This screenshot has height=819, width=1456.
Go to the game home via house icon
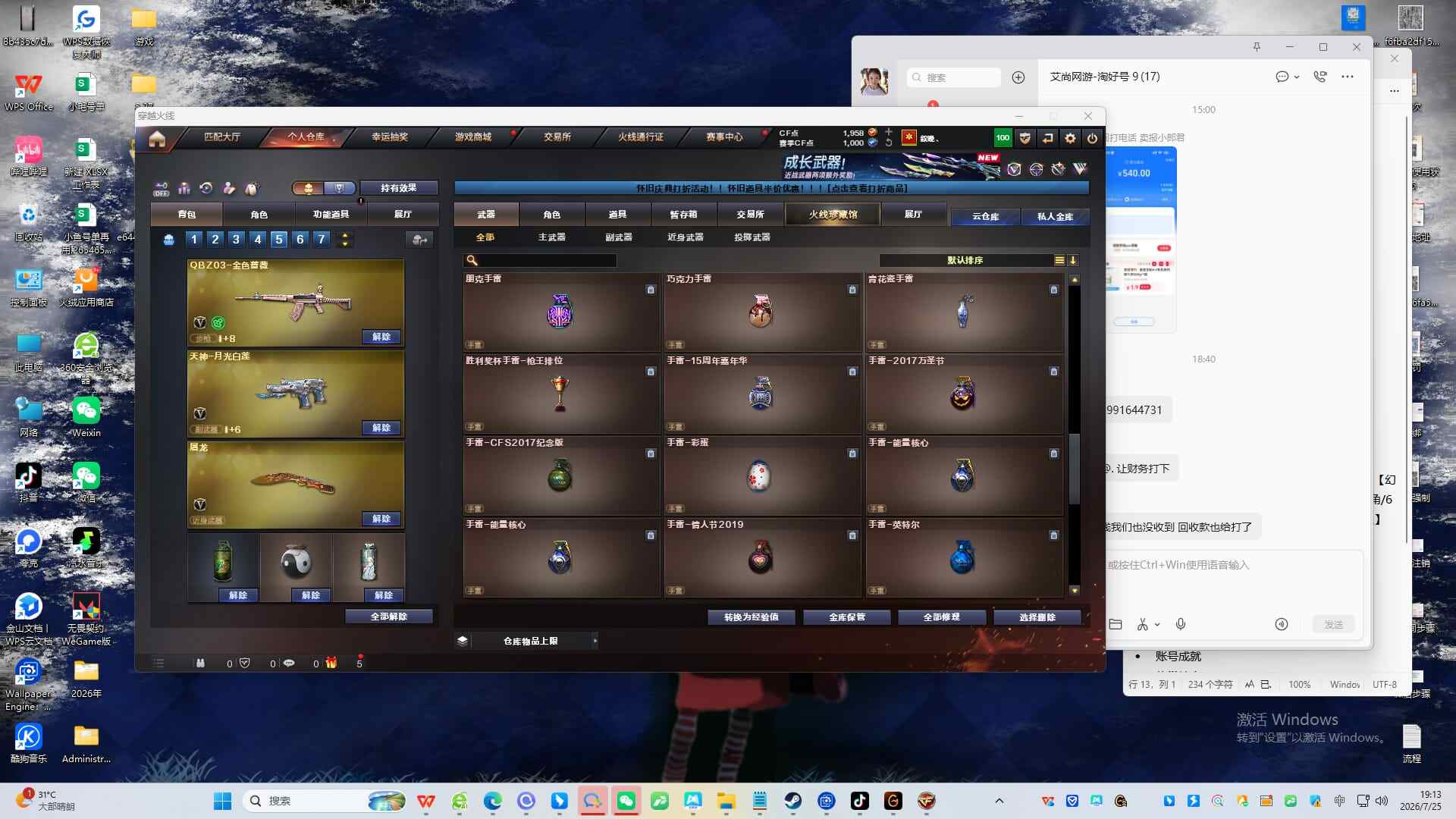tap(157, 139)
